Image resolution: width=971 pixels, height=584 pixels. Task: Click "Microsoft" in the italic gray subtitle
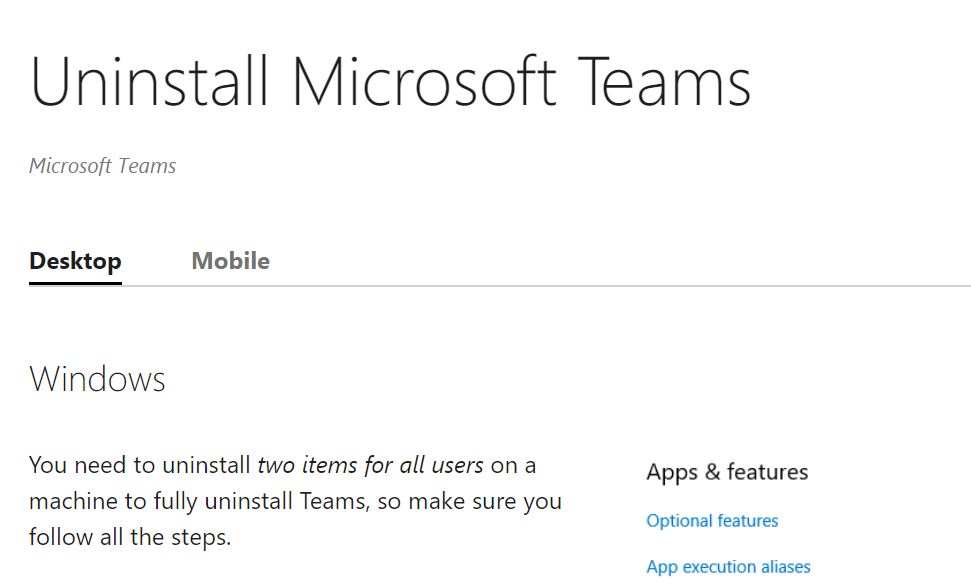point(67,166)
